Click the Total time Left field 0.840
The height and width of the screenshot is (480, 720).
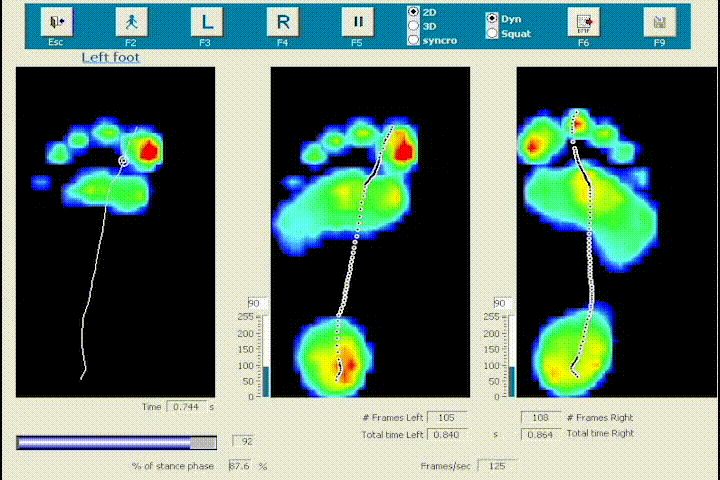(447, 435)
